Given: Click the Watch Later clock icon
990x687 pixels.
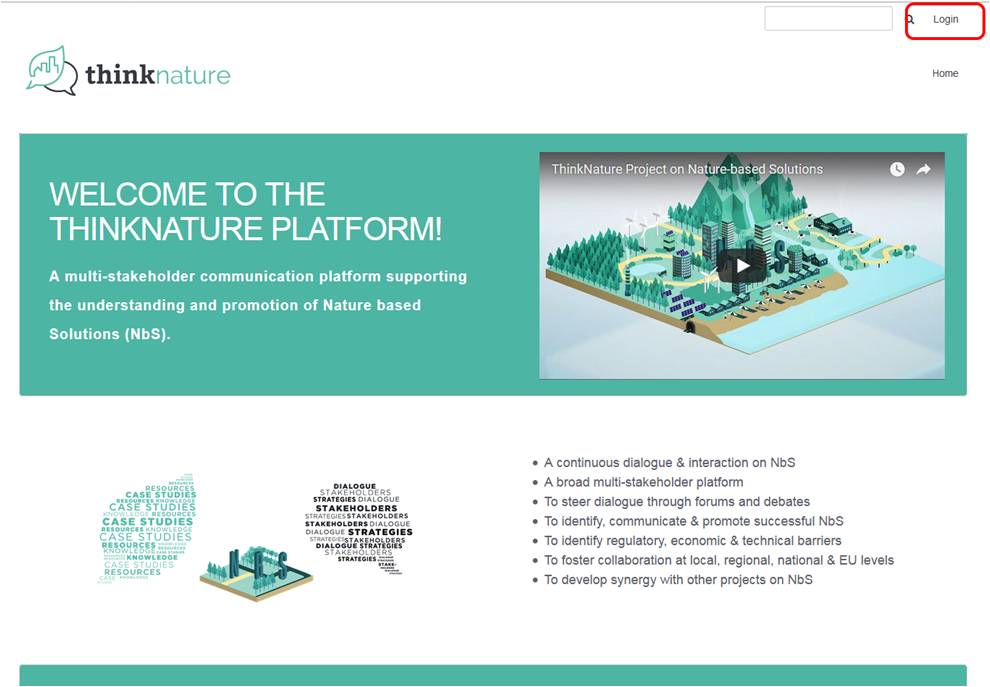Looking at the screenshot, I should 897,169.
